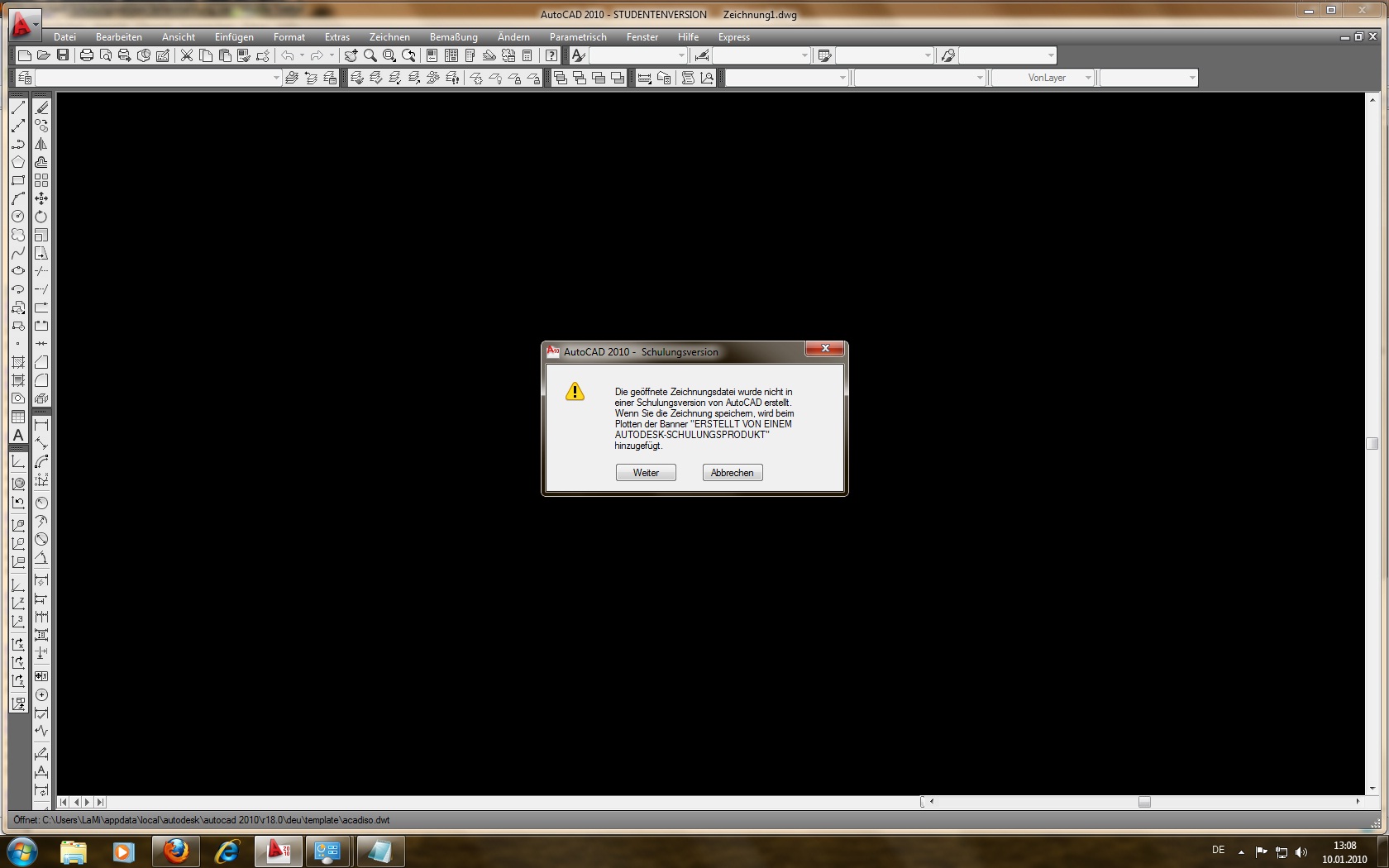Open Firefox from the taskbar
1389x868 pixels.
pyautogui.click(x=176, y=851)
